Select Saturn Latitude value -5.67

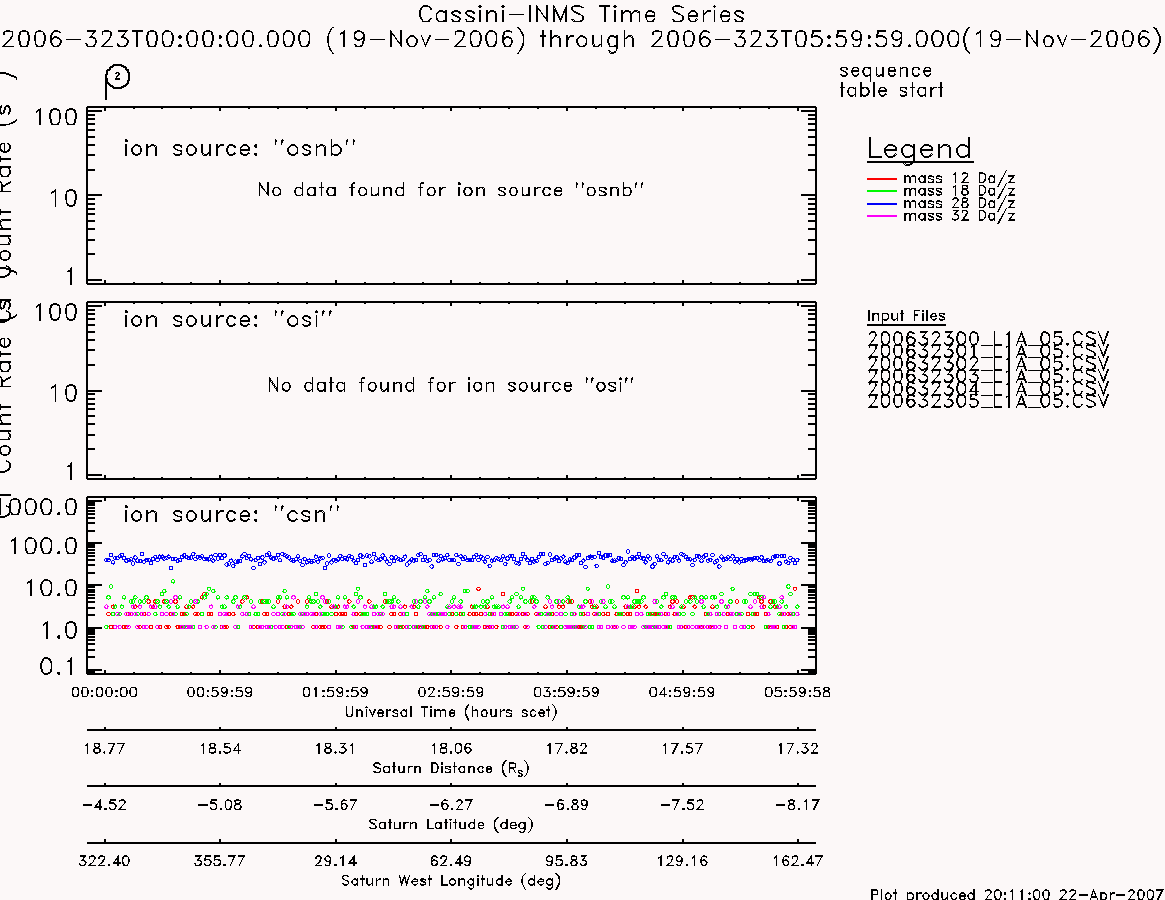click(335, 805)
